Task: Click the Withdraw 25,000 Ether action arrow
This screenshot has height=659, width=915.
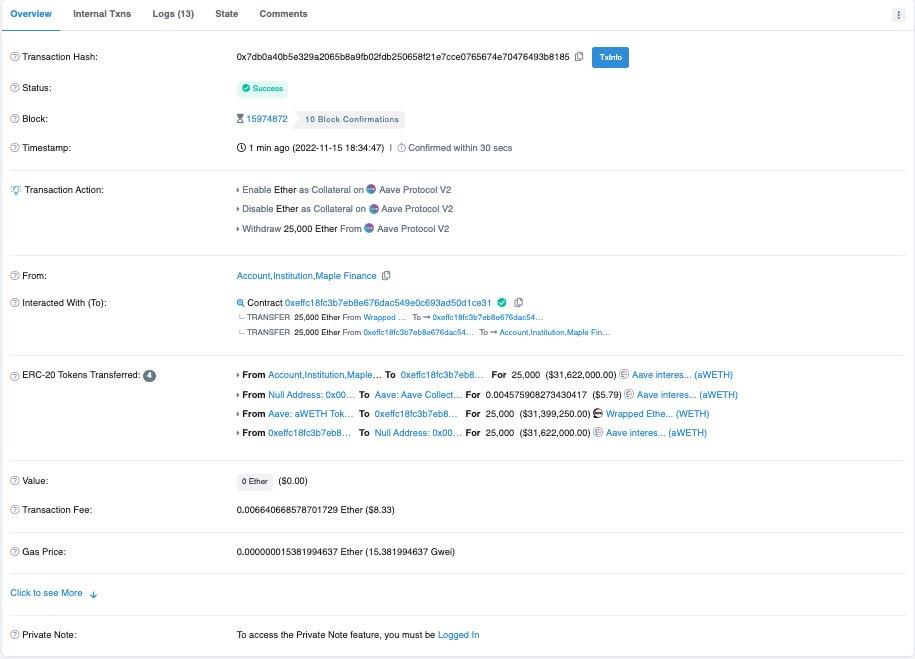Action: [238, 229]
